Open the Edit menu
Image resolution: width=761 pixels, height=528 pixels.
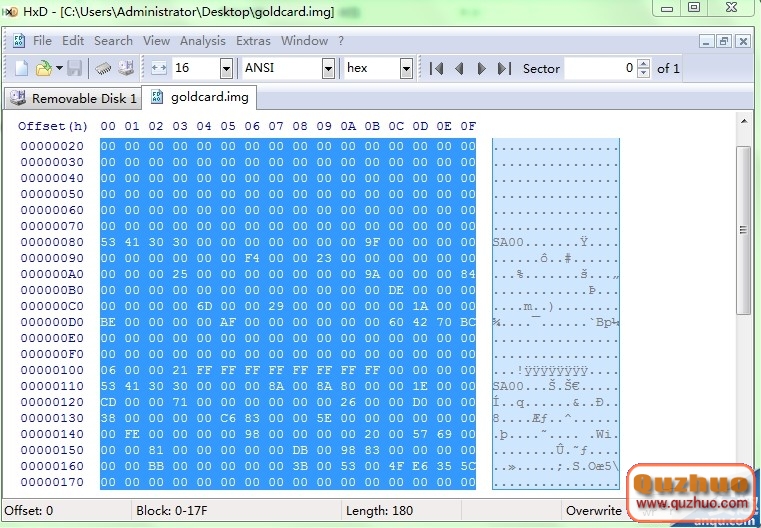[x=73, y=41]
